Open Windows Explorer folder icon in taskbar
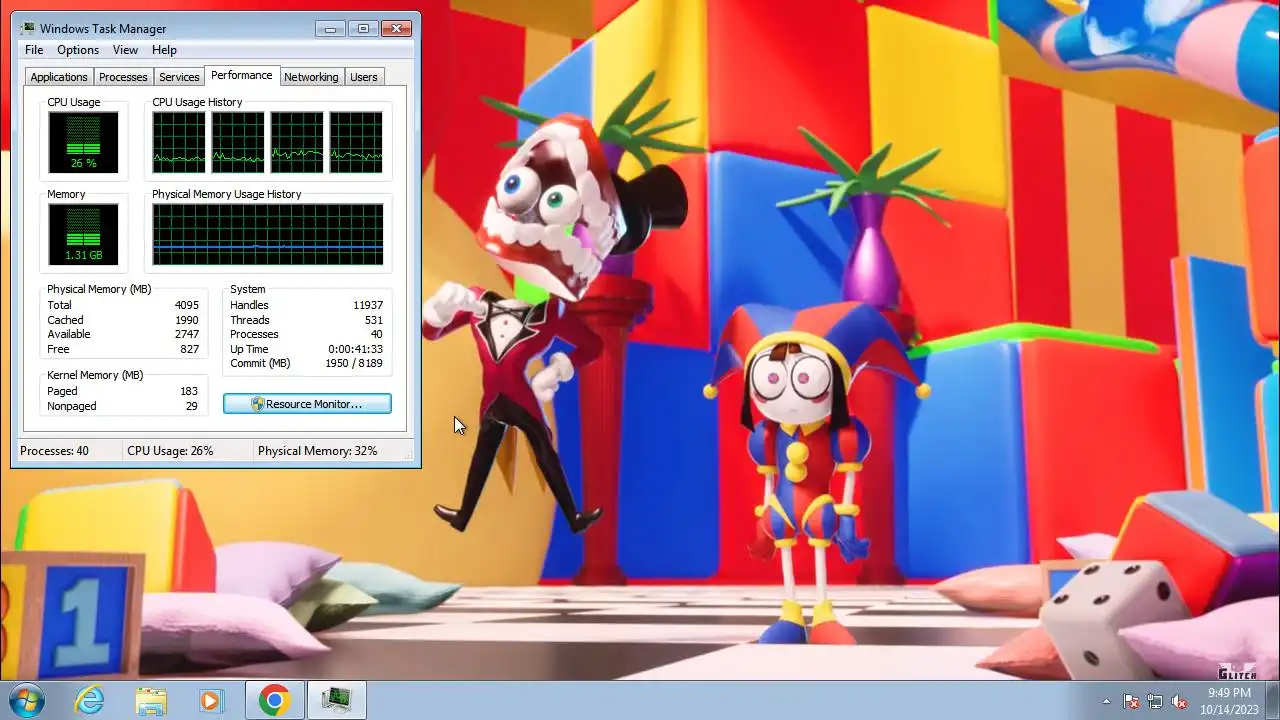This screenshot has width=1280, height=720. click(x=151, y=700)
